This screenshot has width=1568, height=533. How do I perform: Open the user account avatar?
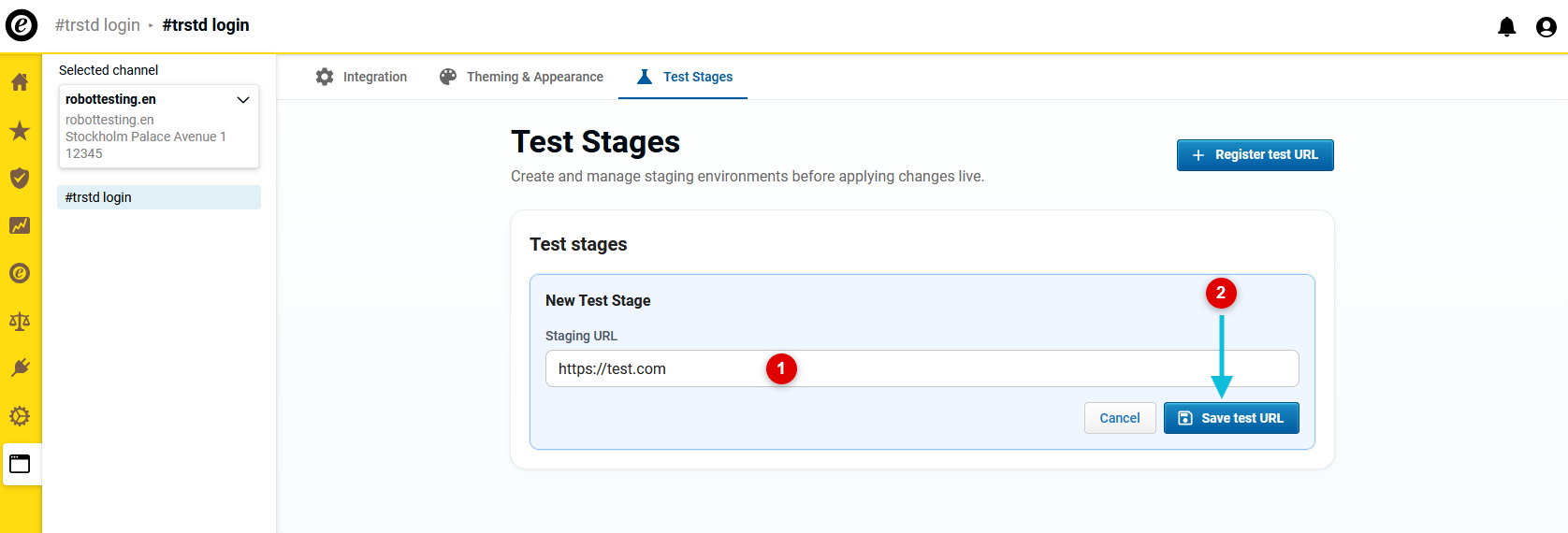1546,27
